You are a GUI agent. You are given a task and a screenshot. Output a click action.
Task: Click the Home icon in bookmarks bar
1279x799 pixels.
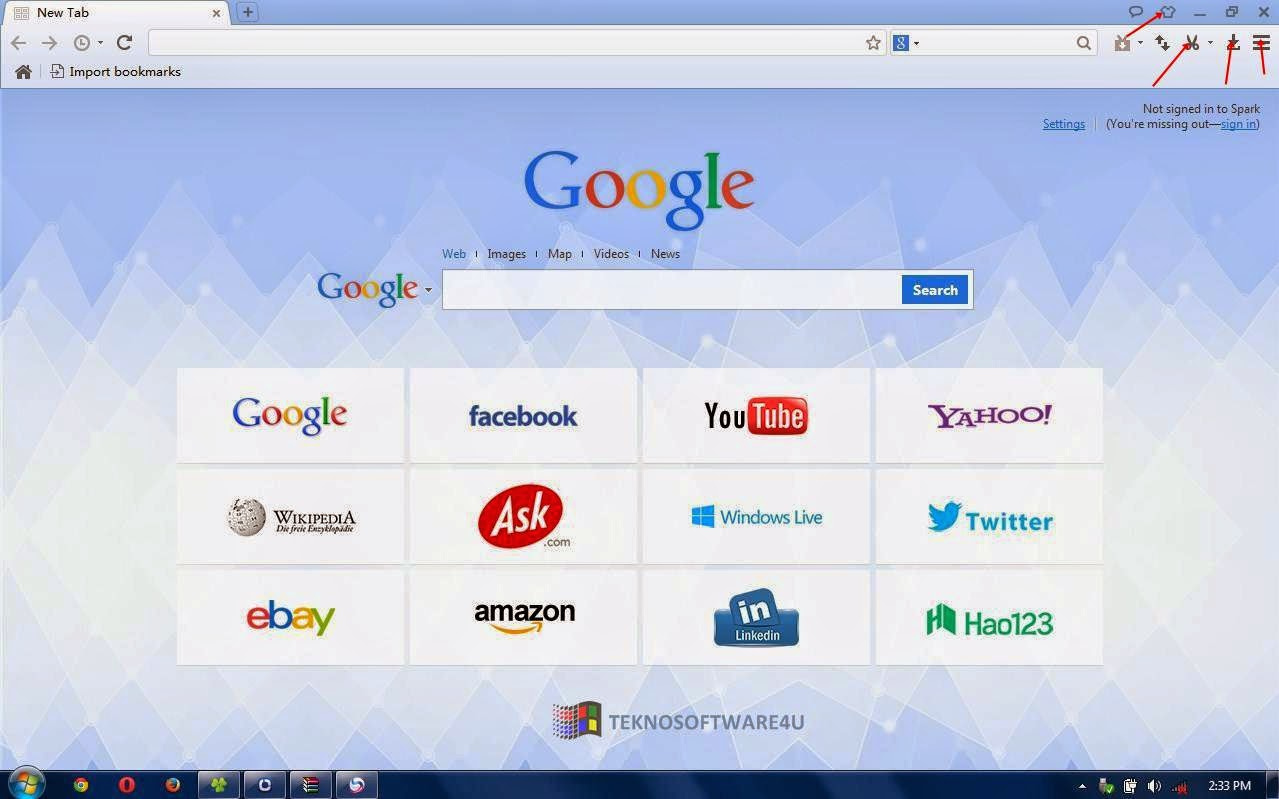23,71
